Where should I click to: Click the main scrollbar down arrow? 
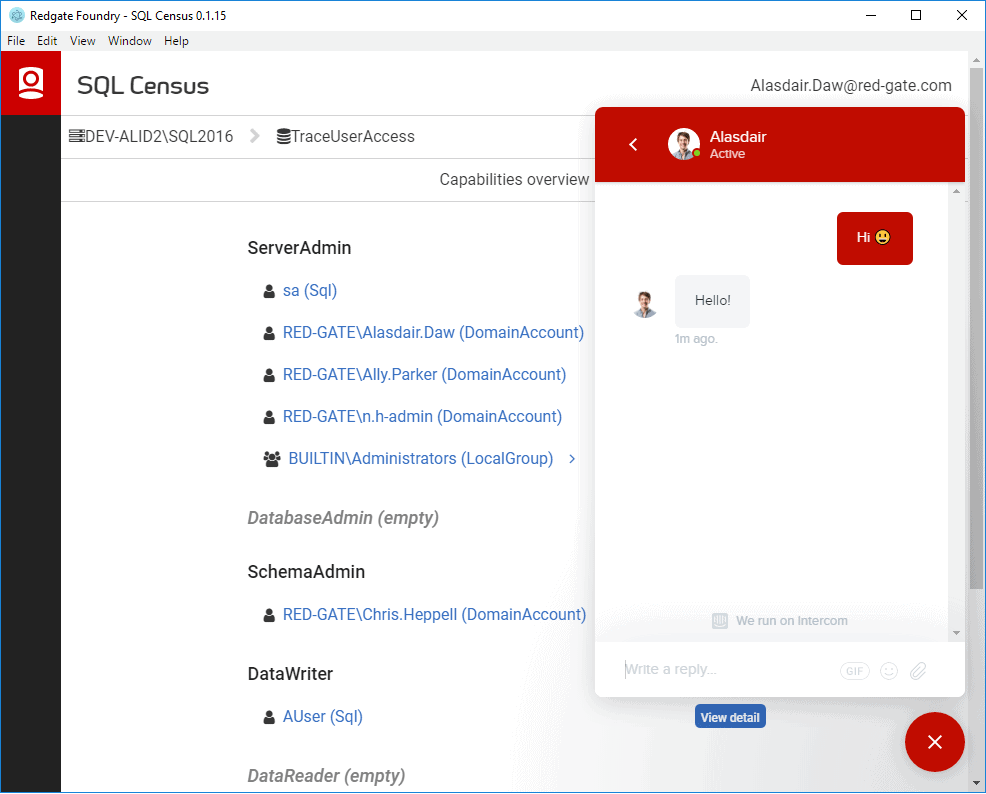tap(976, 783)
